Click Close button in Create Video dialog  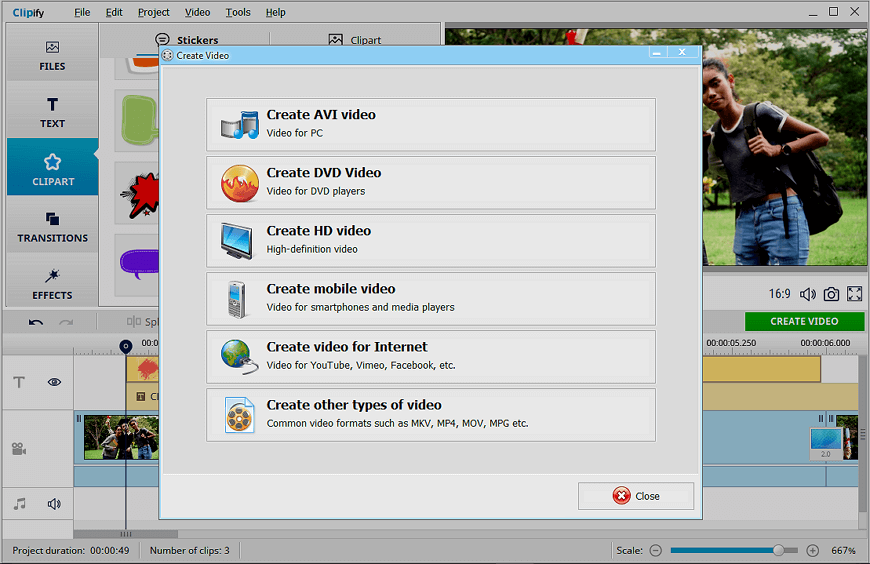(636, 496)
